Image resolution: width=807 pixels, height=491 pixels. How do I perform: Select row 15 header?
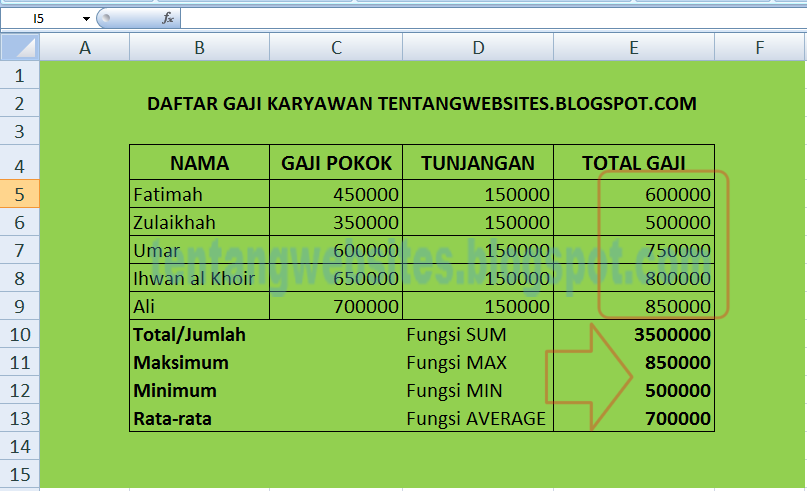pos(20,474)
